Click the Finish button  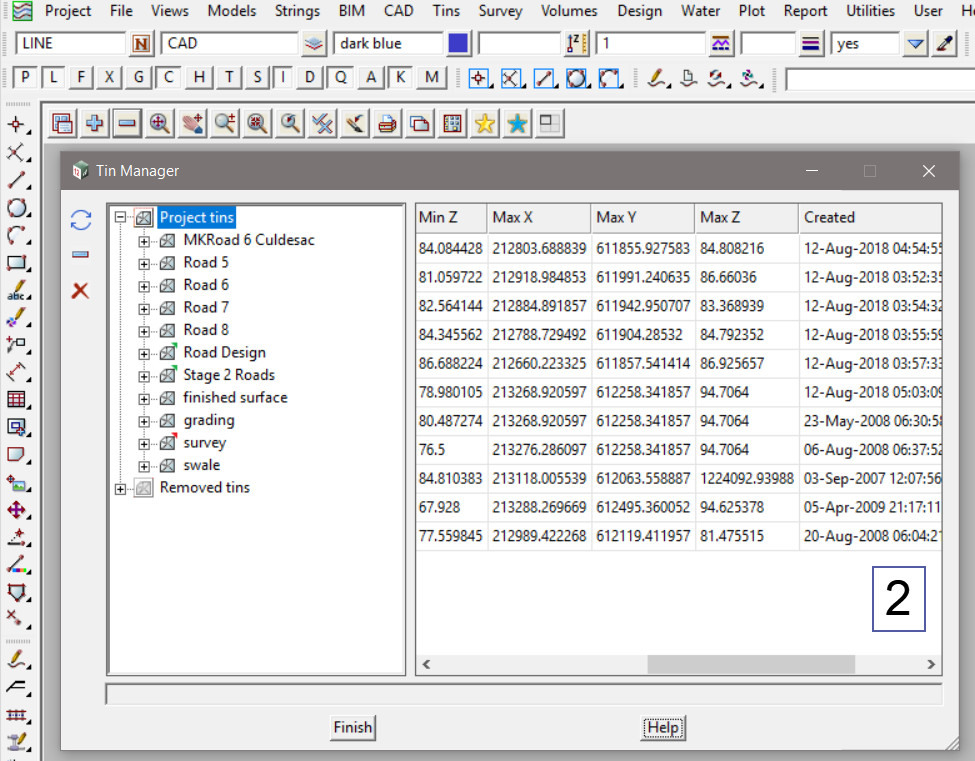[x=352, y=728]
